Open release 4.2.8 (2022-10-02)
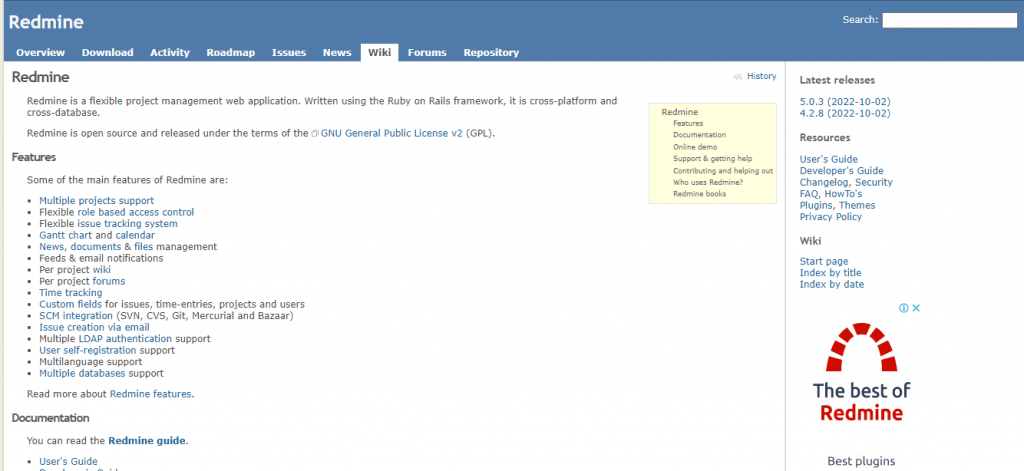This screenshot has width=1024, height=471. click(x=845, y=114)
